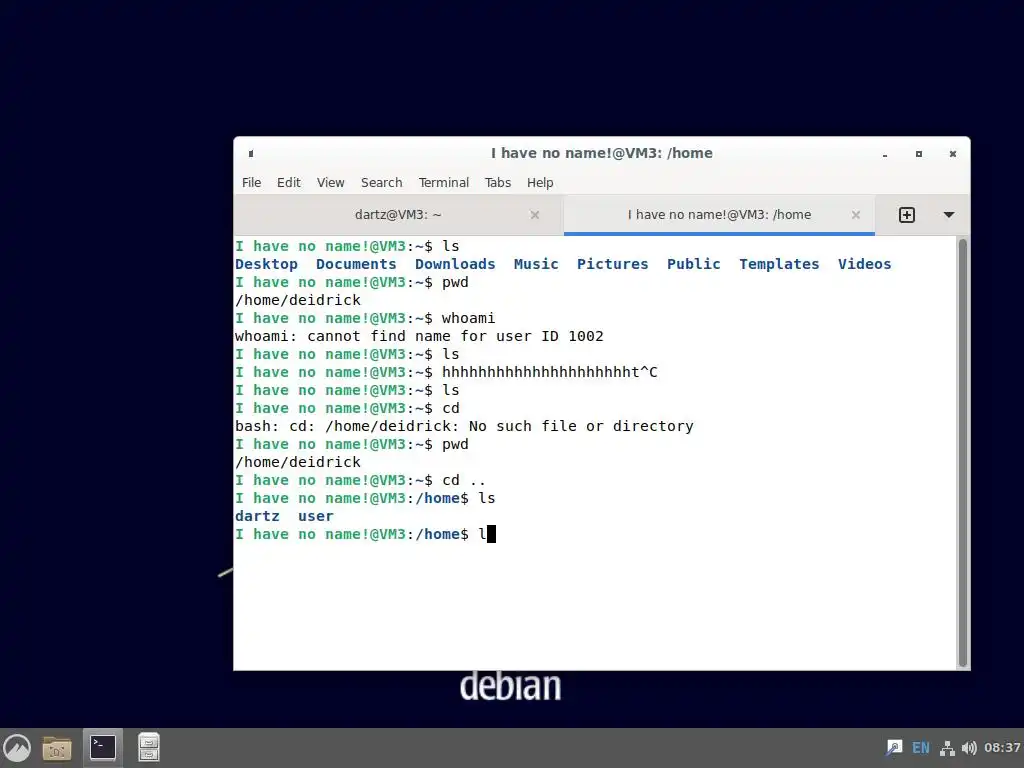Image resolution: width=1024 pixels, height=768 pixels.
Task: Open the network status tray icon
Action: 947,748
